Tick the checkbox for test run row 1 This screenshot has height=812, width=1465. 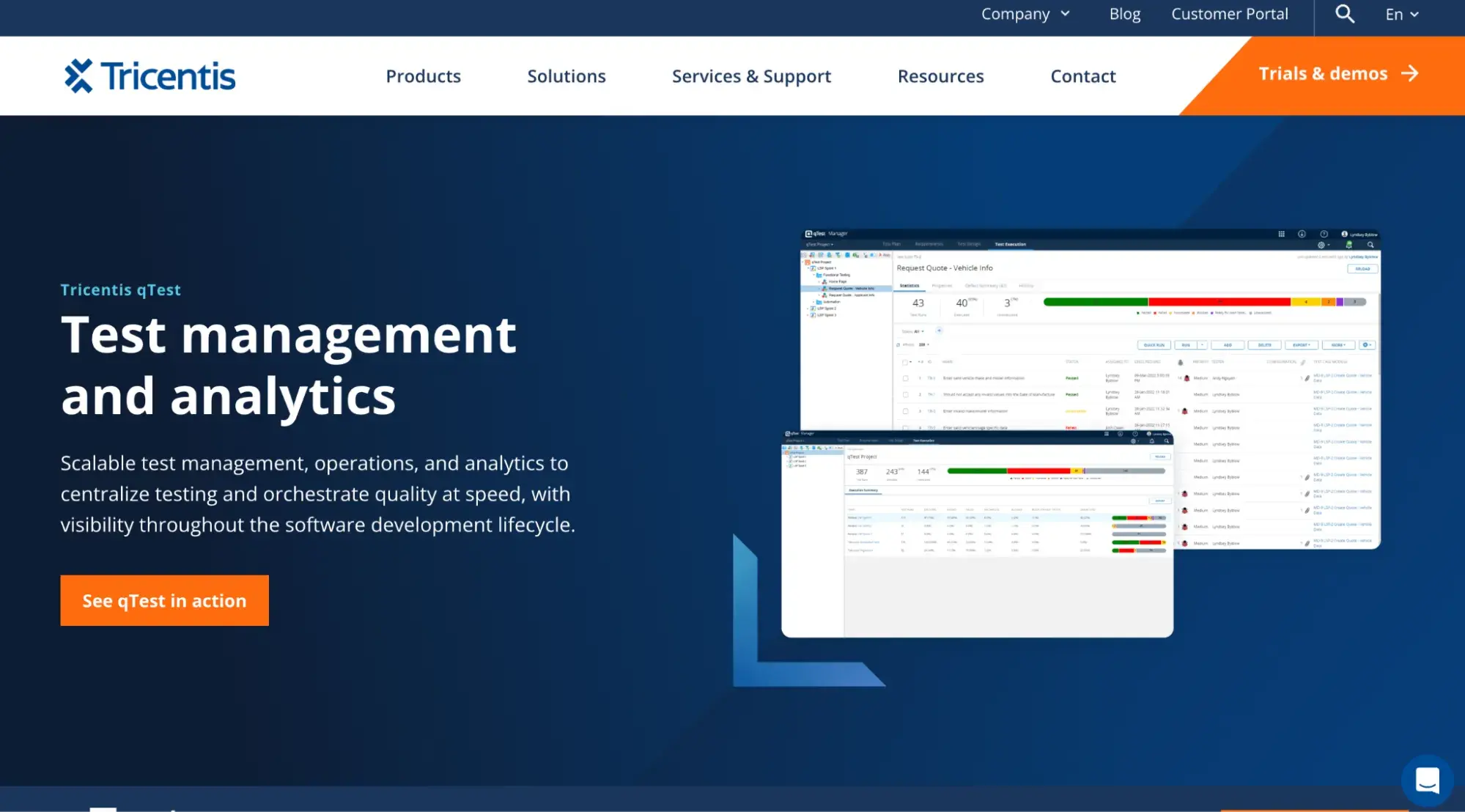point(905,378)
